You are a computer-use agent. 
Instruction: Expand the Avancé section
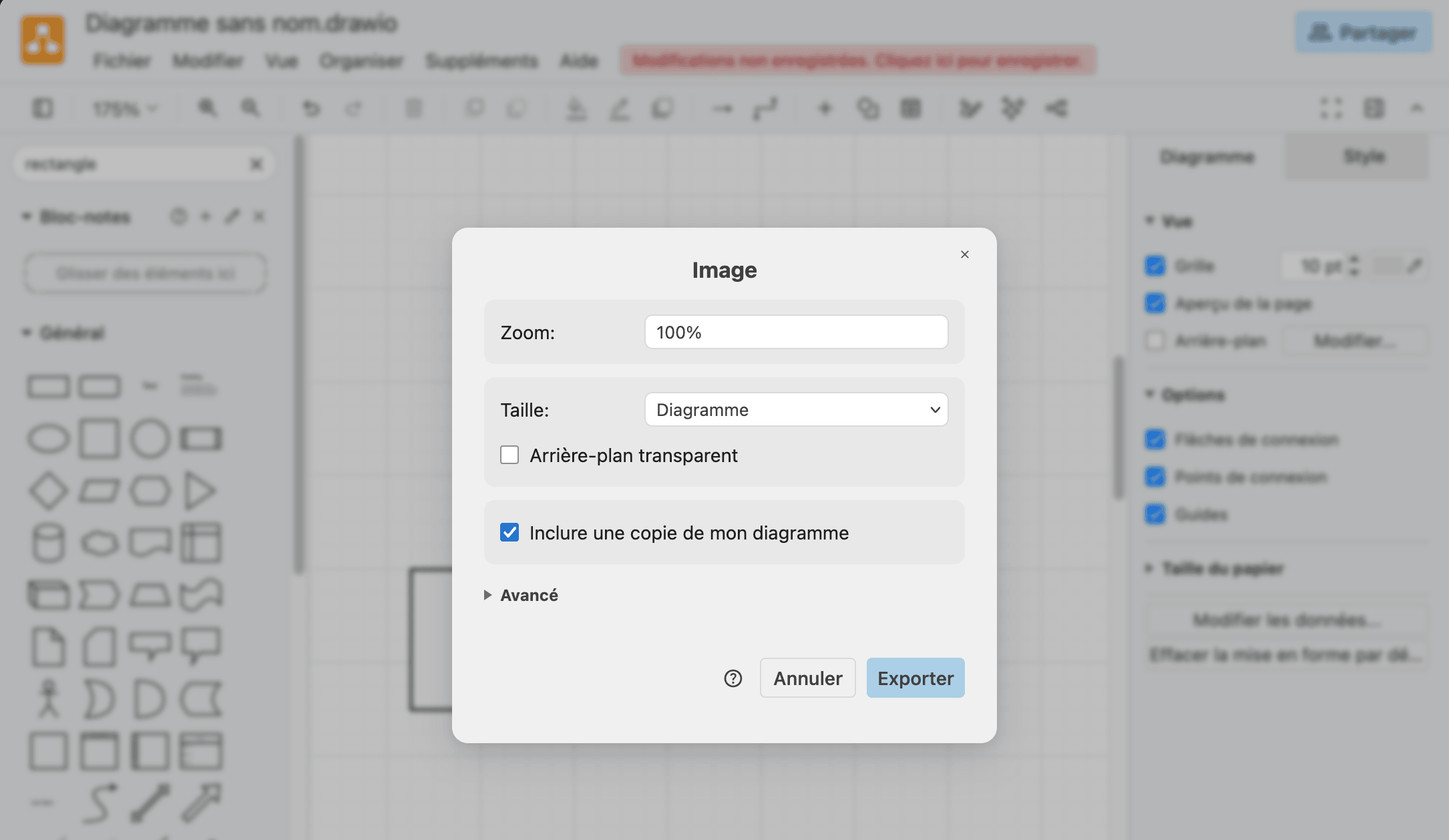522,595
